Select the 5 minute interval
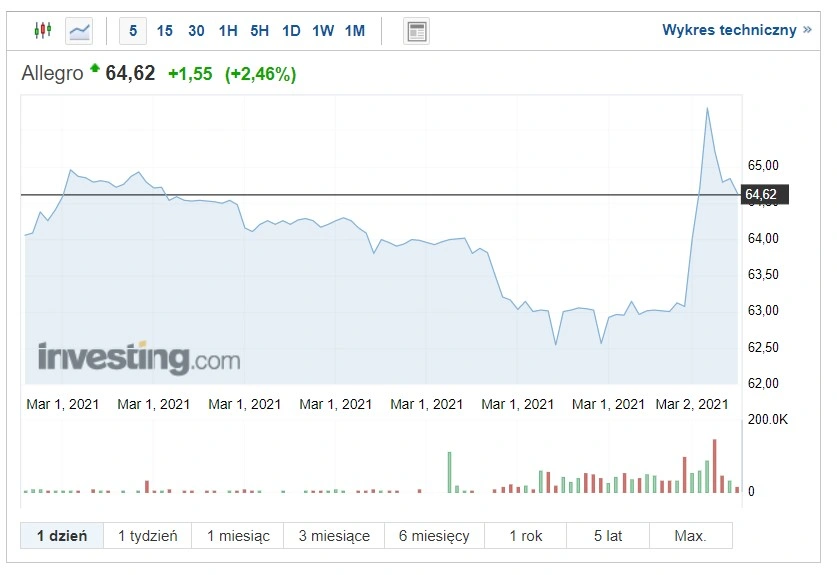 point(133,31)
